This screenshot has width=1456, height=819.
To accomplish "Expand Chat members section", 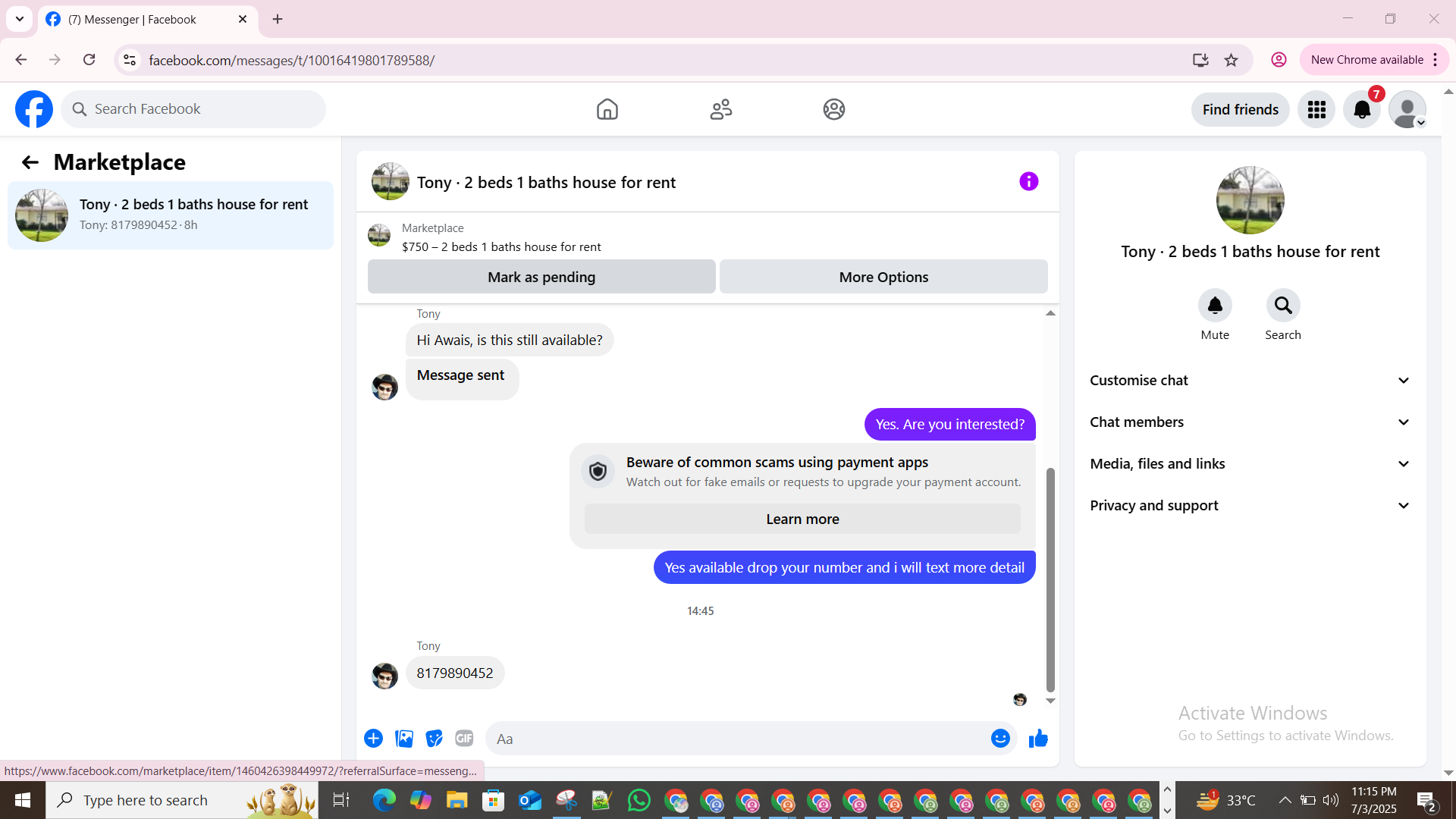I will click(x=1250, y=422).
